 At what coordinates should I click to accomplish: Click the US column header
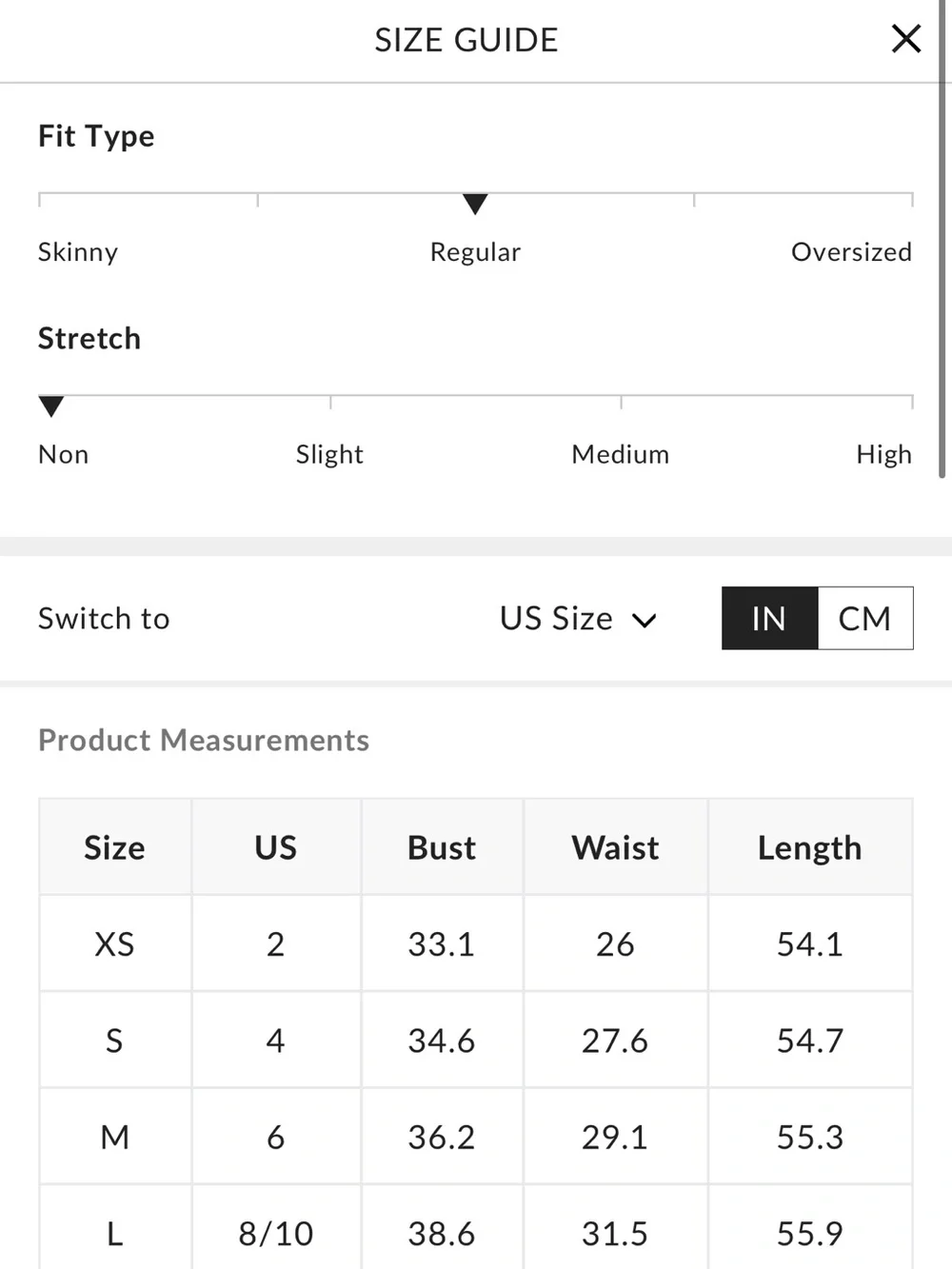click(x=276, y=847)
